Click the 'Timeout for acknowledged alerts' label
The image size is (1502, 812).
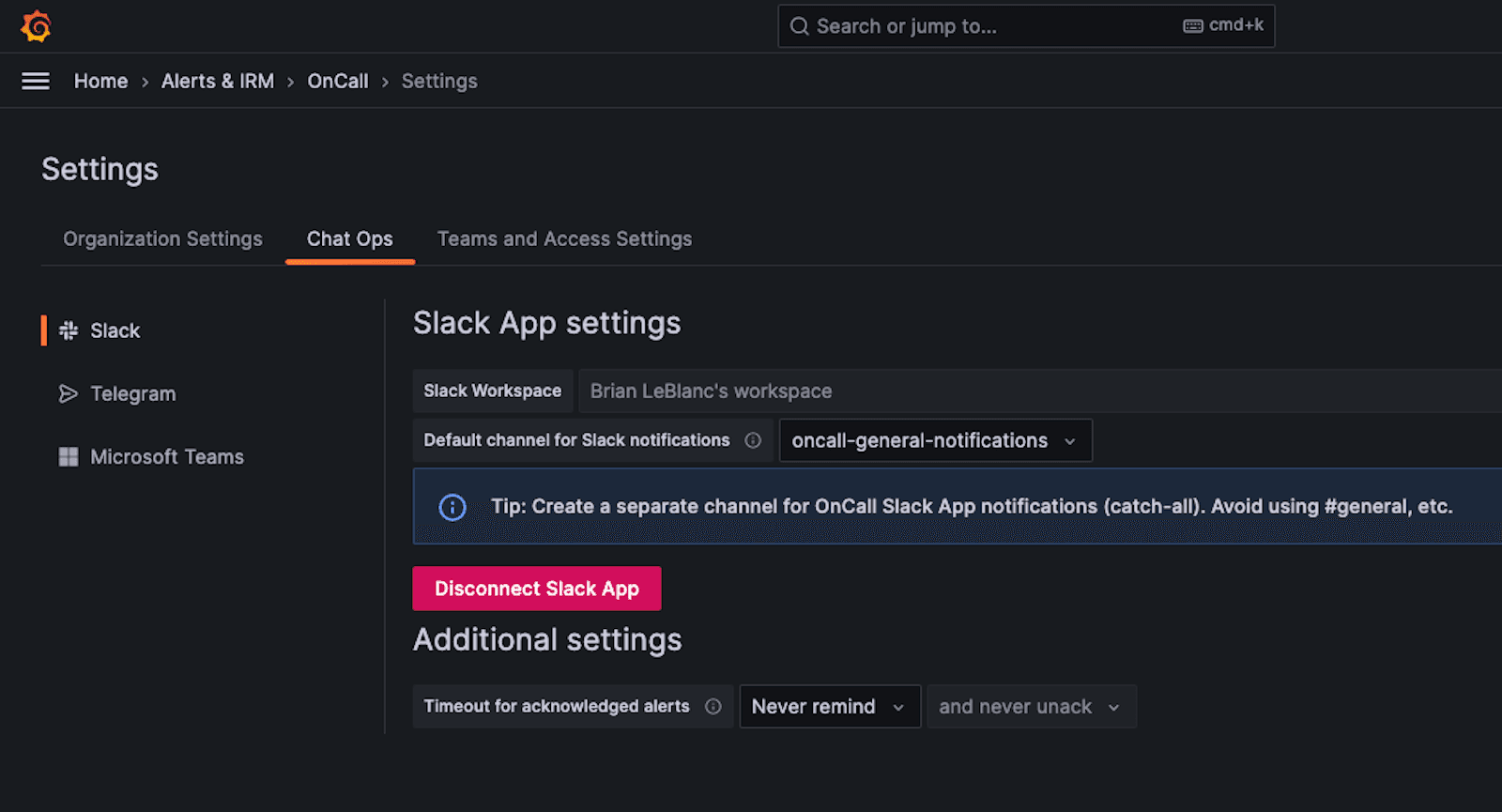557,707
